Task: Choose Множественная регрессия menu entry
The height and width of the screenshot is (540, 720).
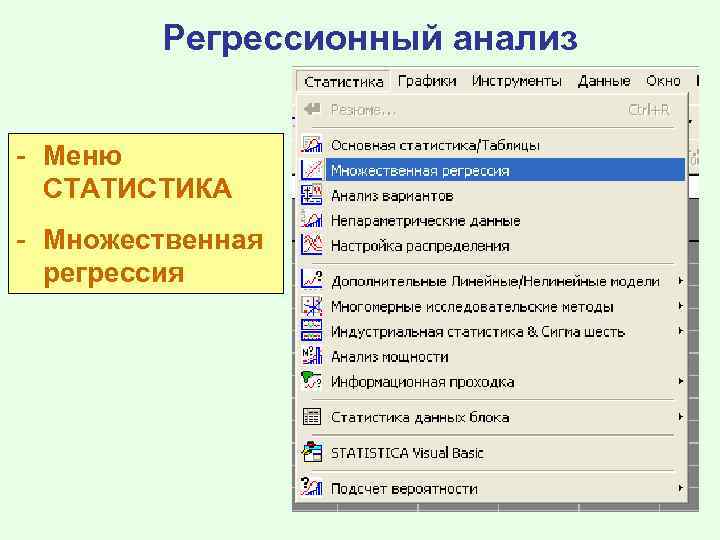Action: click(493, 170)
